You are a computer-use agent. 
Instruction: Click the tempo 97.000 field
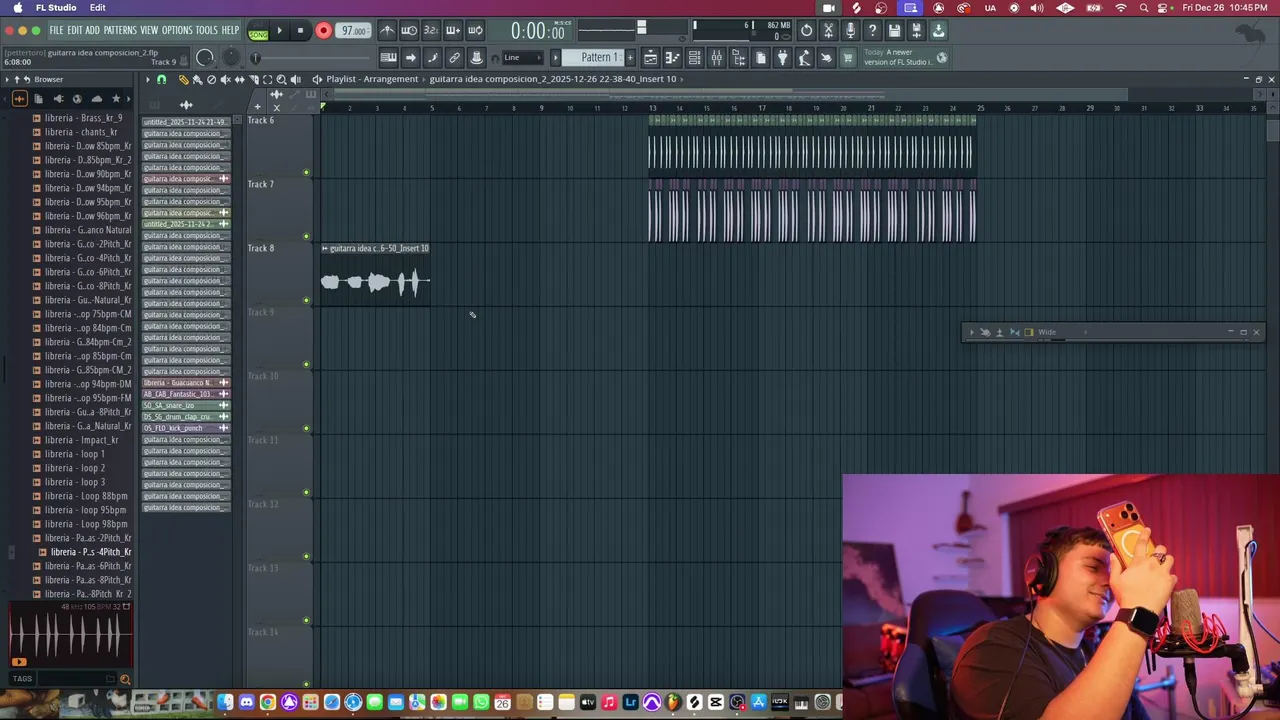pyautogui.click(x=353, y=31)
